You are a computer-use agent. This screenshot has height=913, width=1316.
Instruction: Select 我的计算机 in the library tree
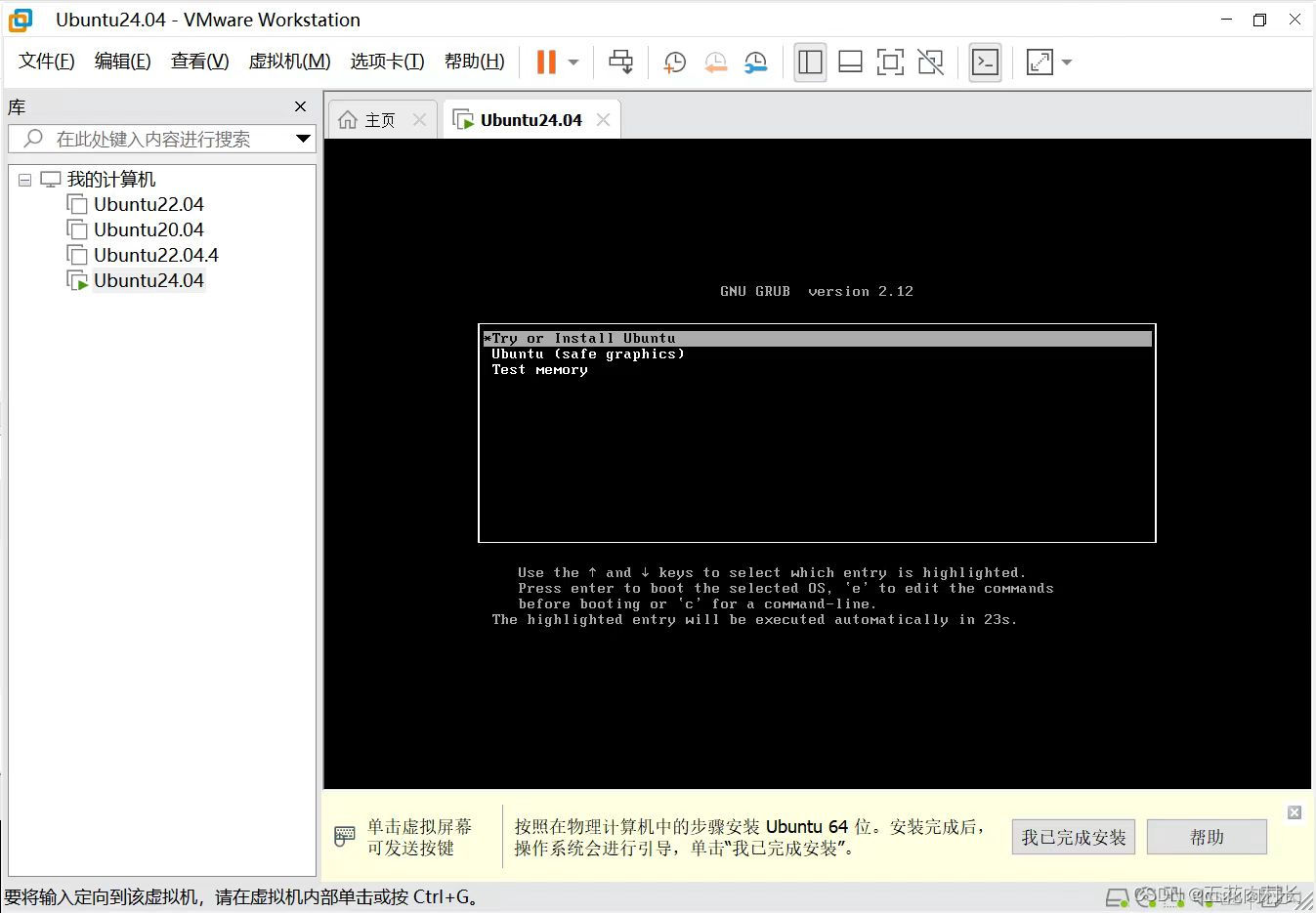click(x=111, y=179)
